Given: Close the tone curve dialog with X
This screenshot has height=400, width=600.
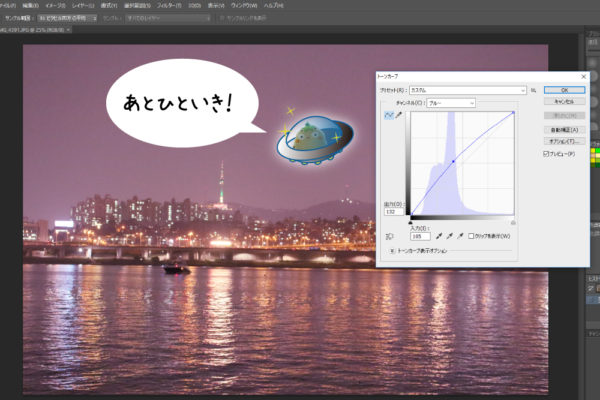Looking at the screenshot, I should [583, 76].
